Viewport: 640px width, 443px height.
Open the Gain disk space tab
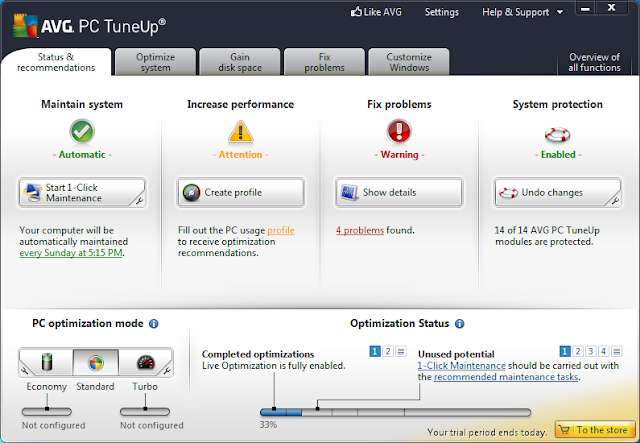point(240,62)
